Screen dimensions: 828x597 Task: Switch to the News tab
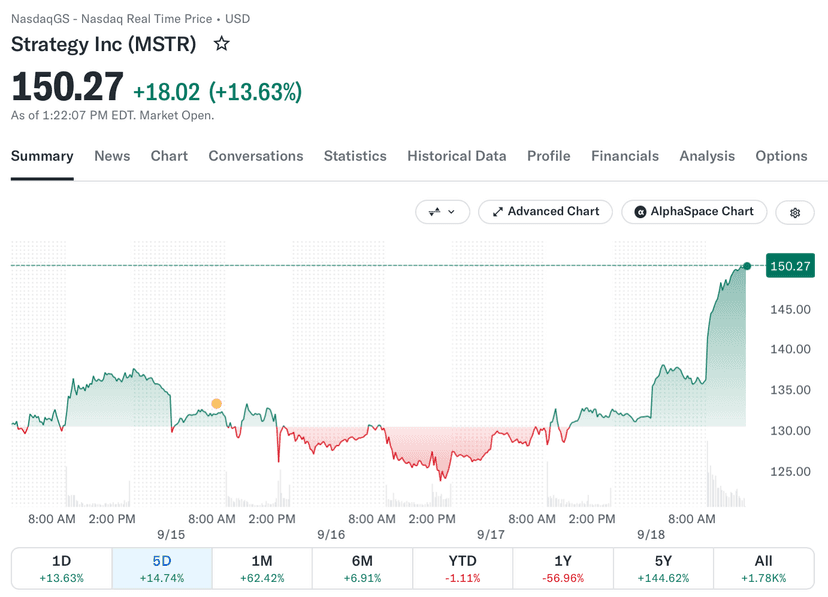click(112, 156)
